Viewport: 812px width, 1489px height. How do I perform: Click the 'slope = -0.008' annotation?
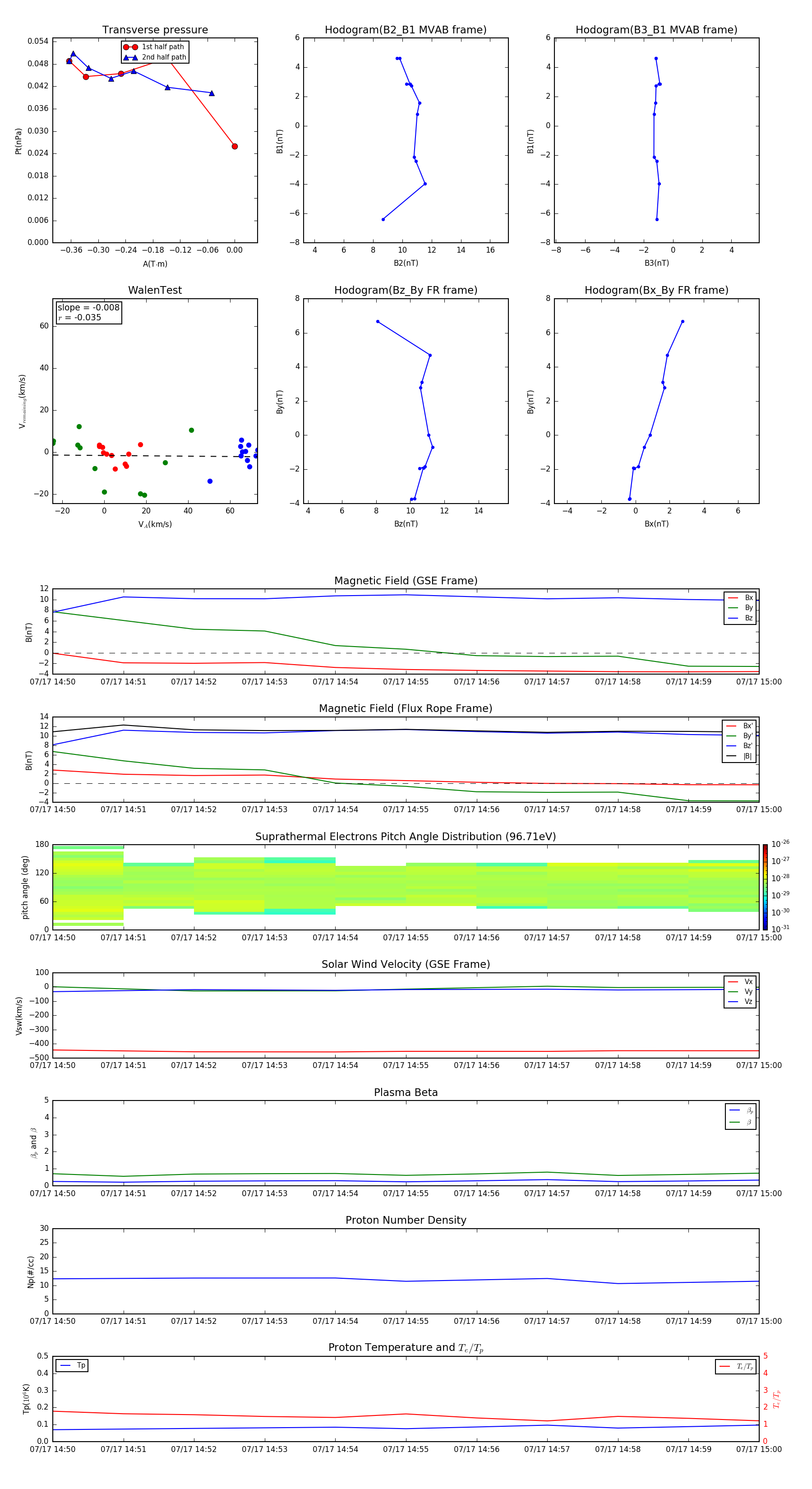[x=88, y=308]
